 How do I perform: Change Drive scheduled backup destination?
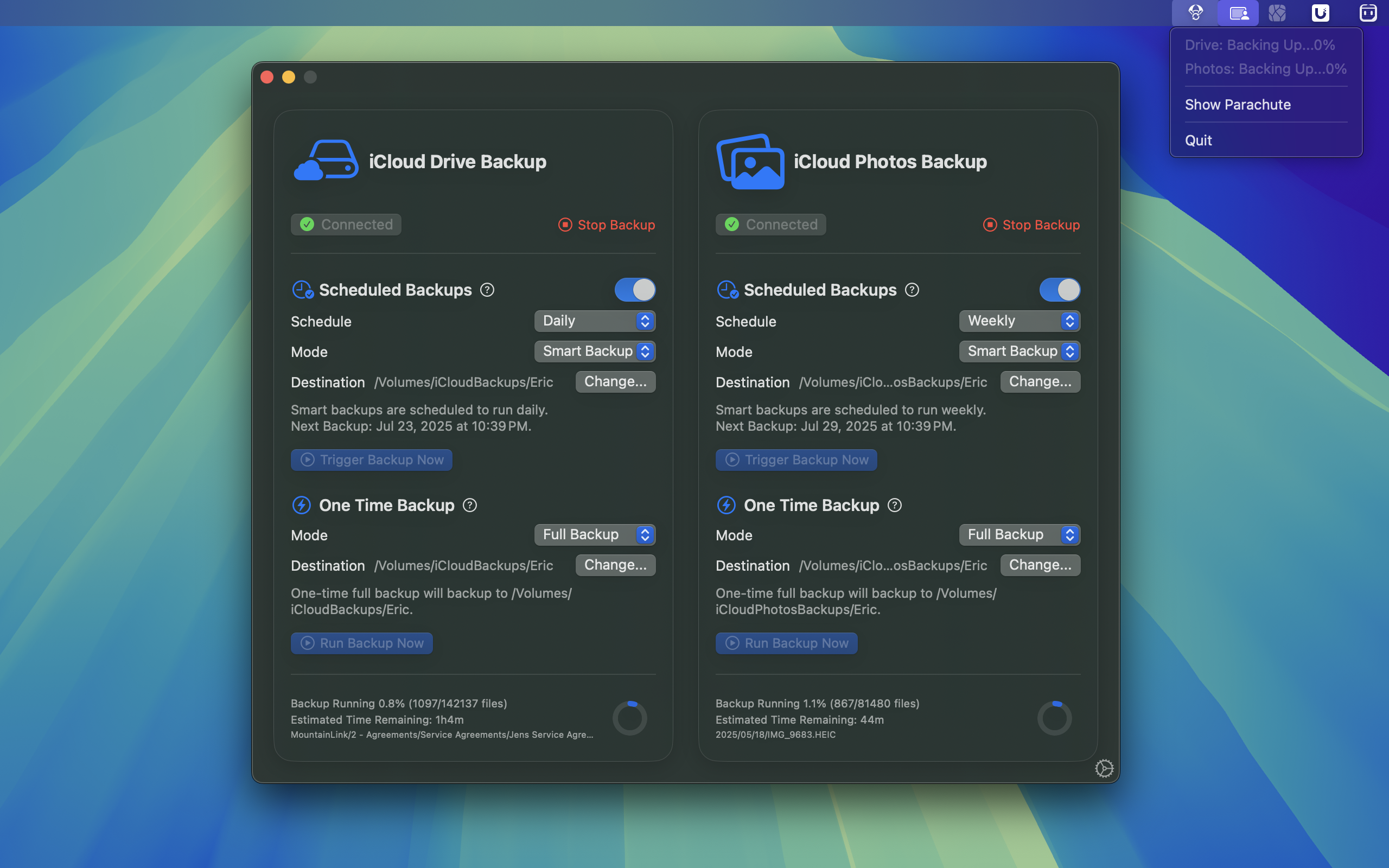pyautogui.click(x=615, y=382)
